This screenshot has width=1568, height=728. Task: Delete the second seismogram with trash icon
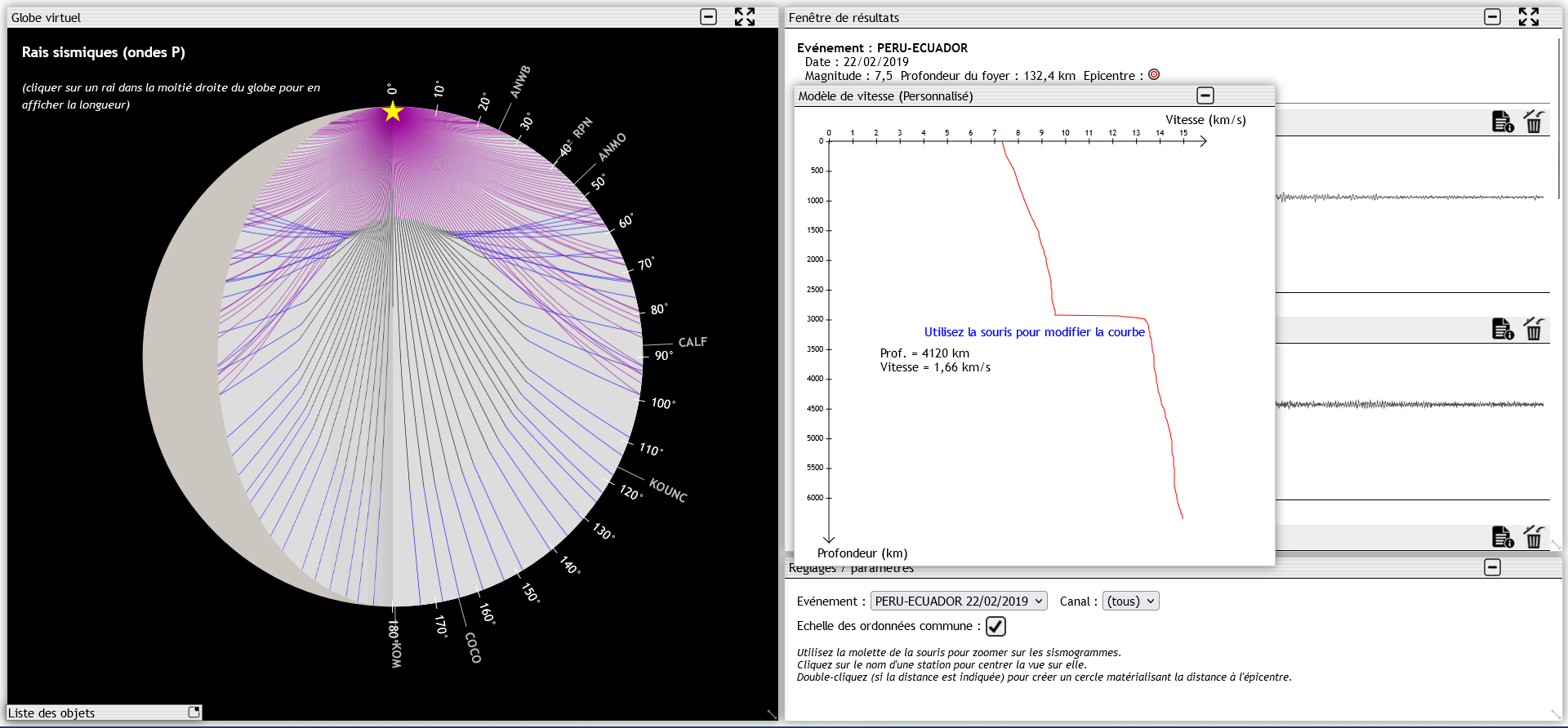click(x=1534, y=329)
